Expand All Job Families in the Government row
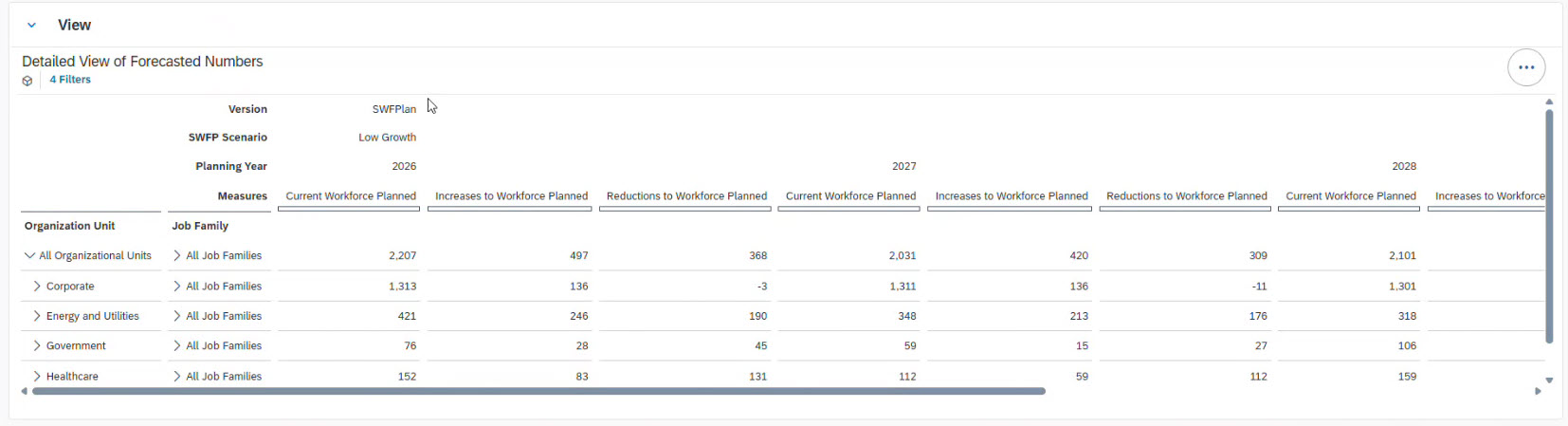Viewport: 1568px width, 426px height. (x=177, y=345)
